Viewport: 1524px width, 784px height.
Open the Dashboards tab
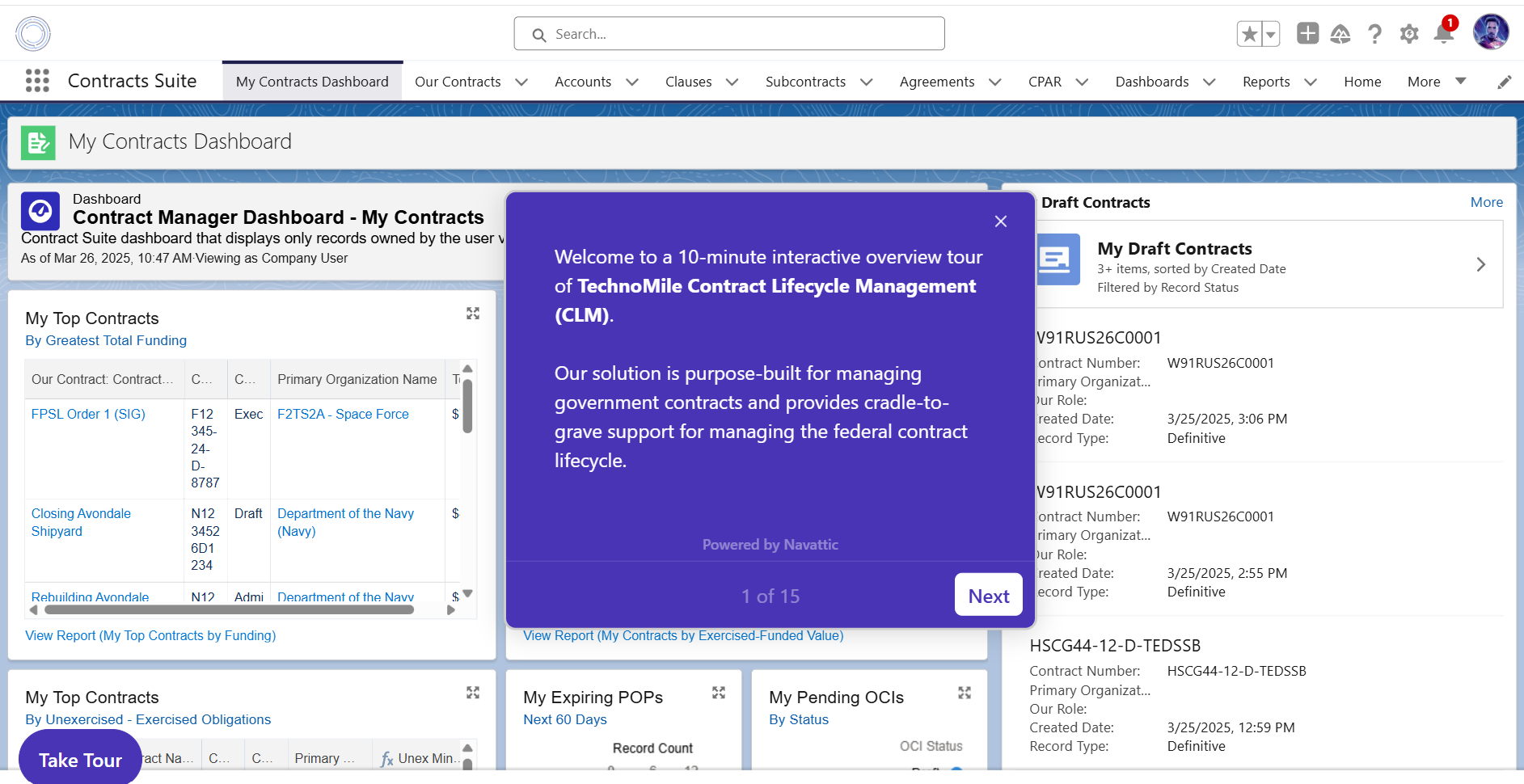click(1152, 82)
